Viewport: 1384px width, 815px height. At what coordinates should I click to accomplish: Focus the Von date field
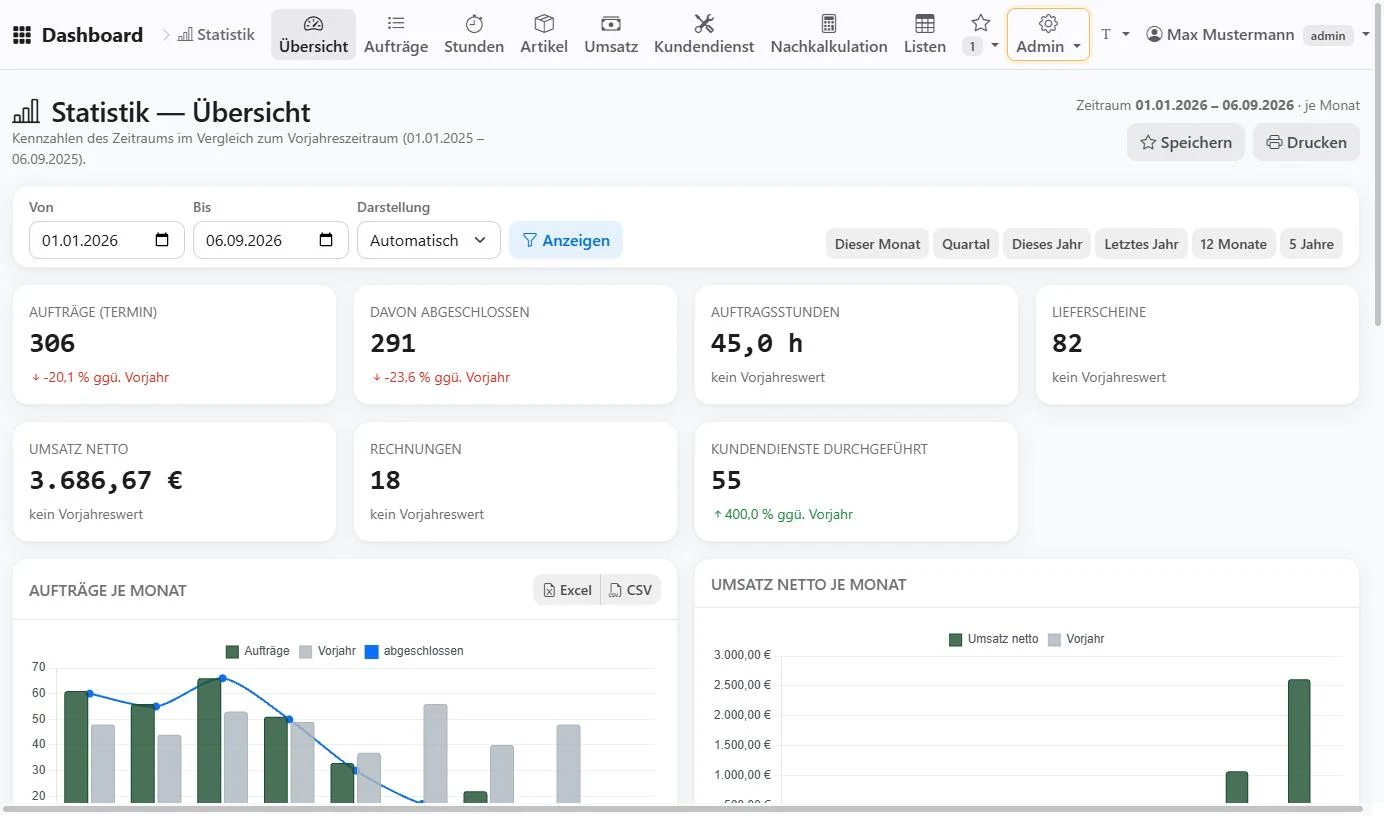[x=107, y=240]
